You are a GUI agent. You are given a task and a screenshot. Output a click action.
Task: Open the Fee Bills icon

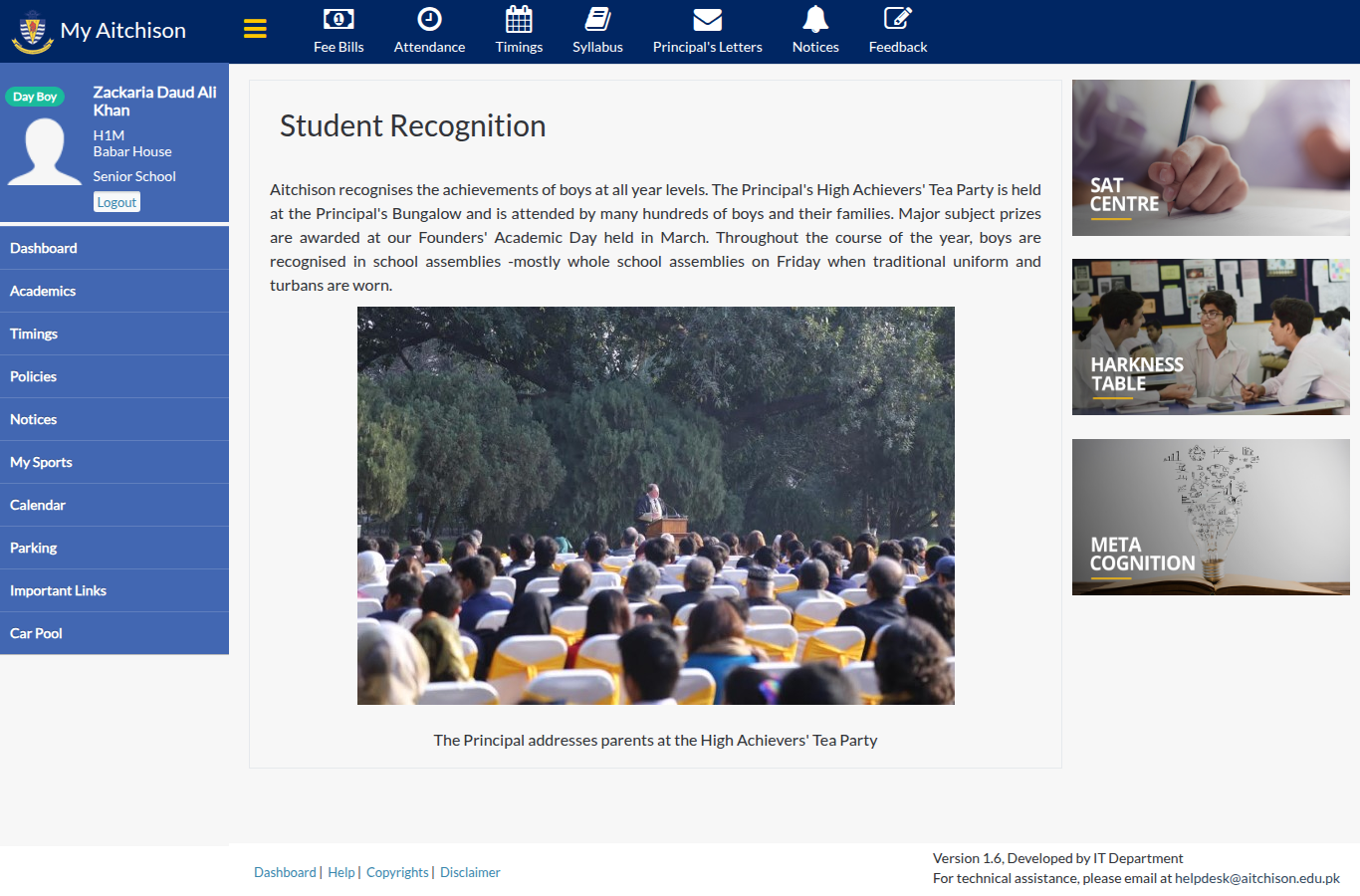tap(339, 19)
